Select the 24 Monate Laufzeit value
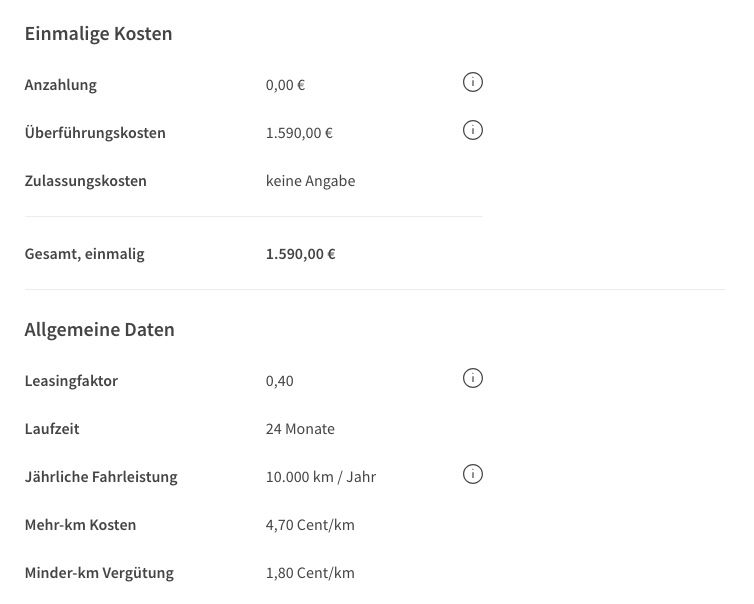 [x=300, y=429]
